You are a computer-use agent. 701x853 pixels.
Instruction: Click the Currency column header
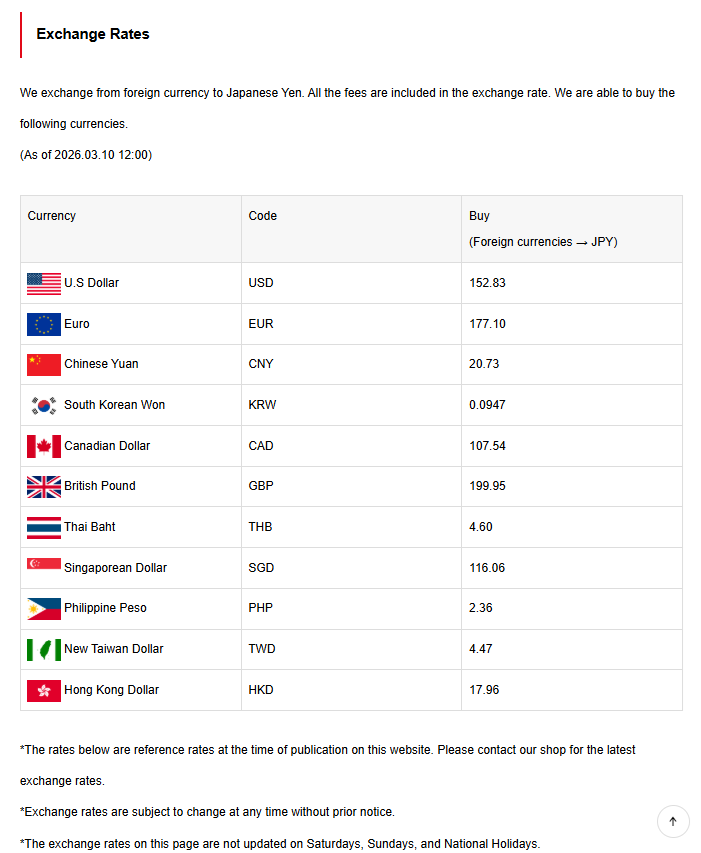52,216
